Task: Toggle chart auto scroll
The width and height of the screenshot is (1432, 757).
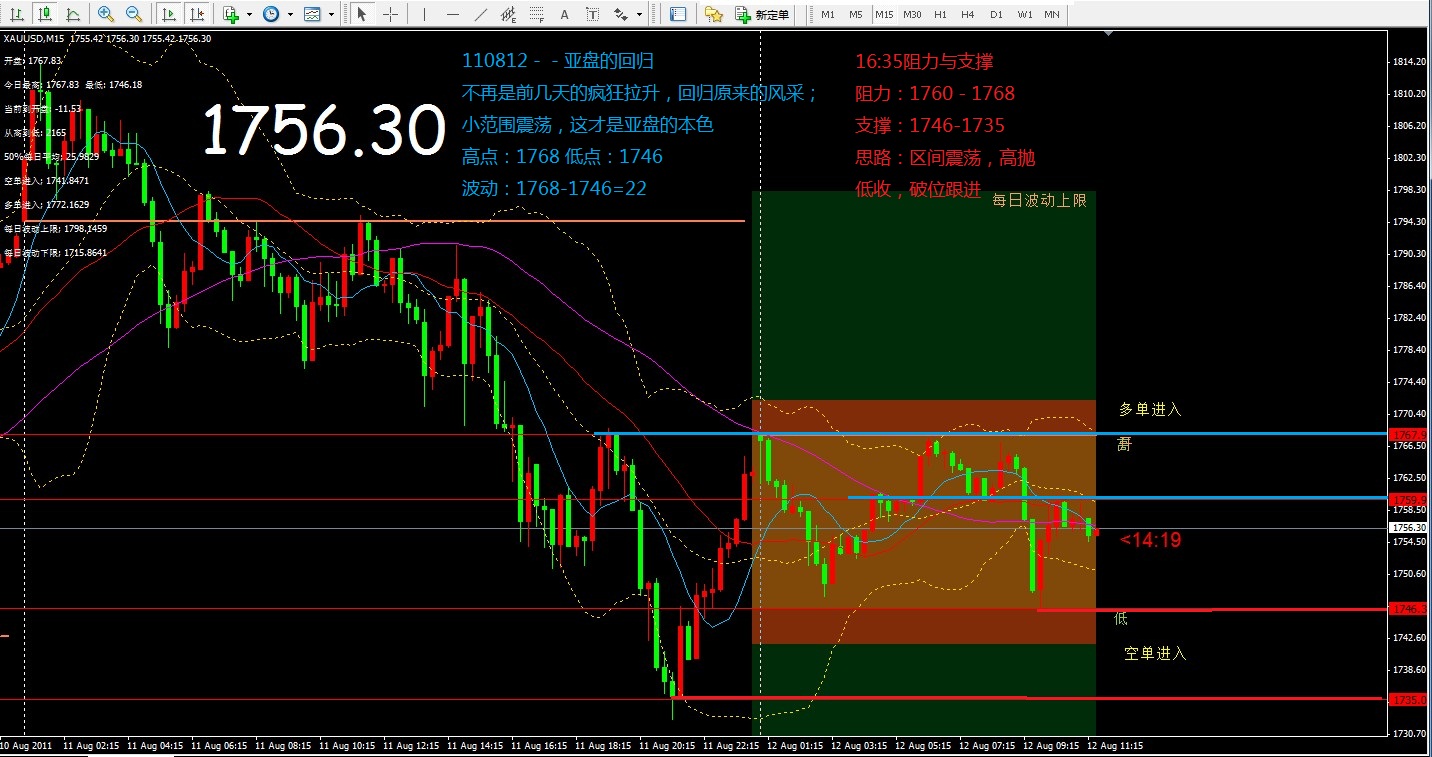Action: (x=168, y=14)
